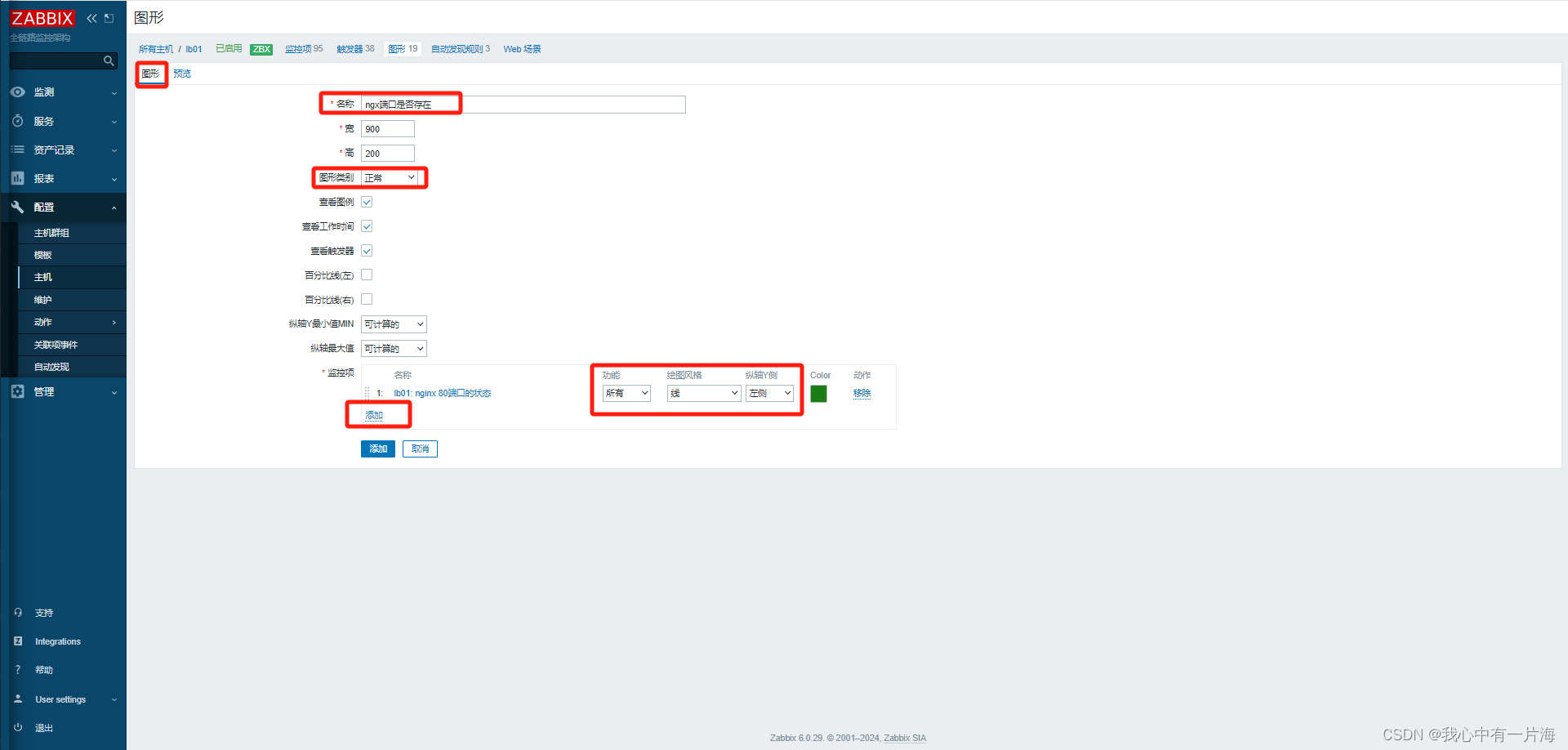Open 自动发现 in the sidebar
The width and height of the screenshot is (1568, 750).
point(51,367)
